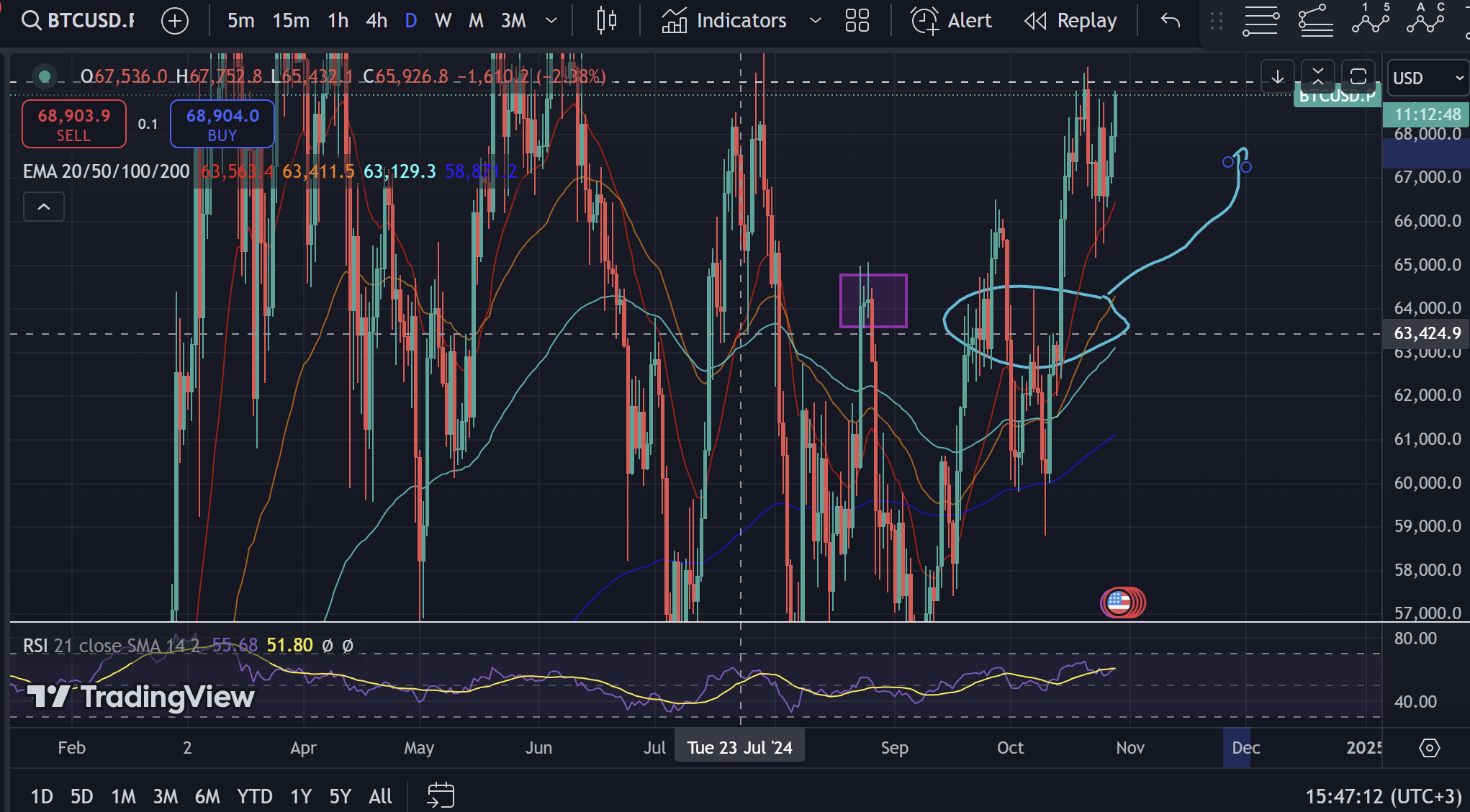The height and width of the screenshot is (812, 1470).
Task: Click the 68,903.9 SELL button
Action: click(x=74, y=125)
